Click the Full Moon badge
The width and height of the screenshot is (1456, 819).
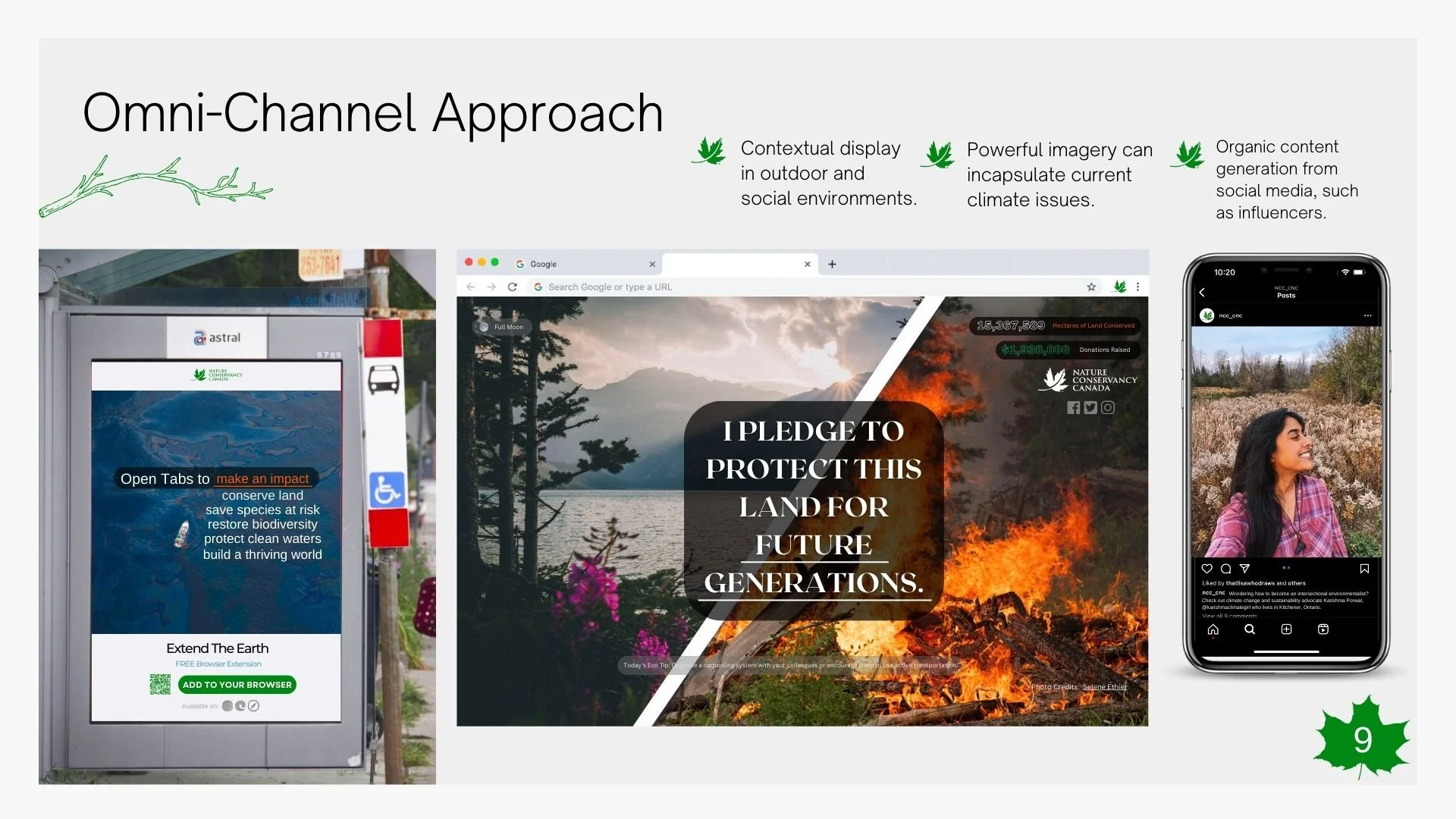tap(502, 327)
